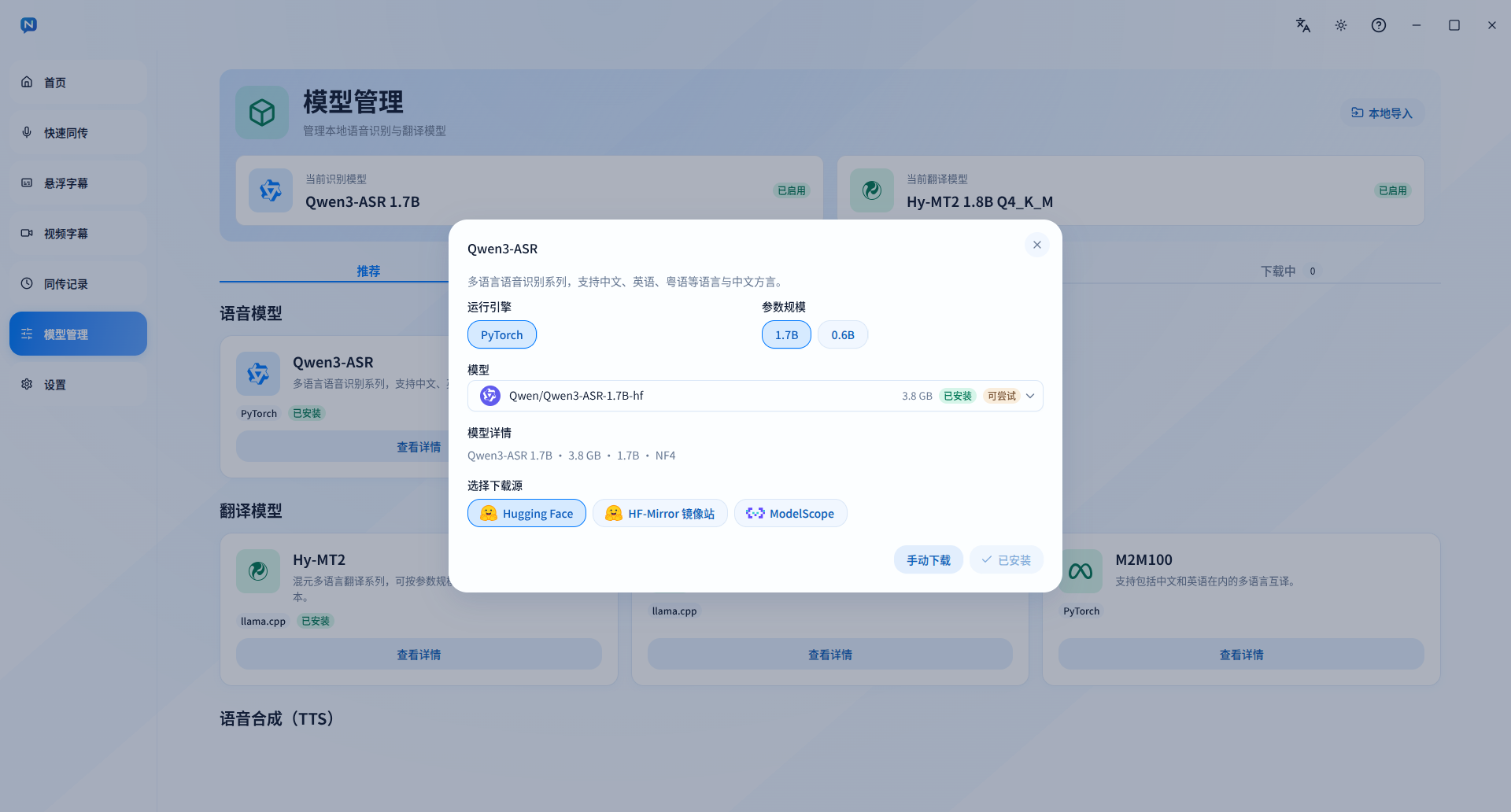Toggle the light theme sun icon
This screenshot has width=1511, height=812.
tap(1341, 25)
